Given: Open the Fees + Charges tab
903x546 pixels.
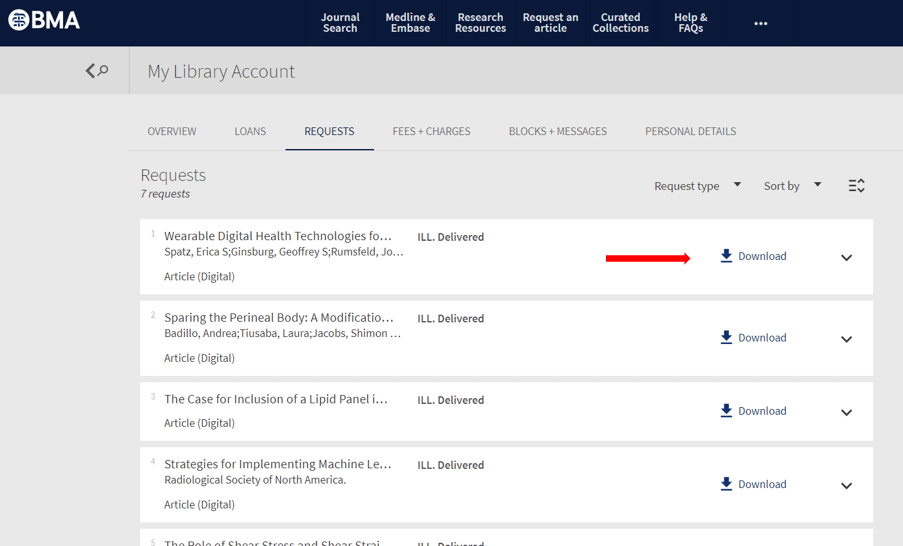Looking at the screenshot, I should click(x=431, y=131).
